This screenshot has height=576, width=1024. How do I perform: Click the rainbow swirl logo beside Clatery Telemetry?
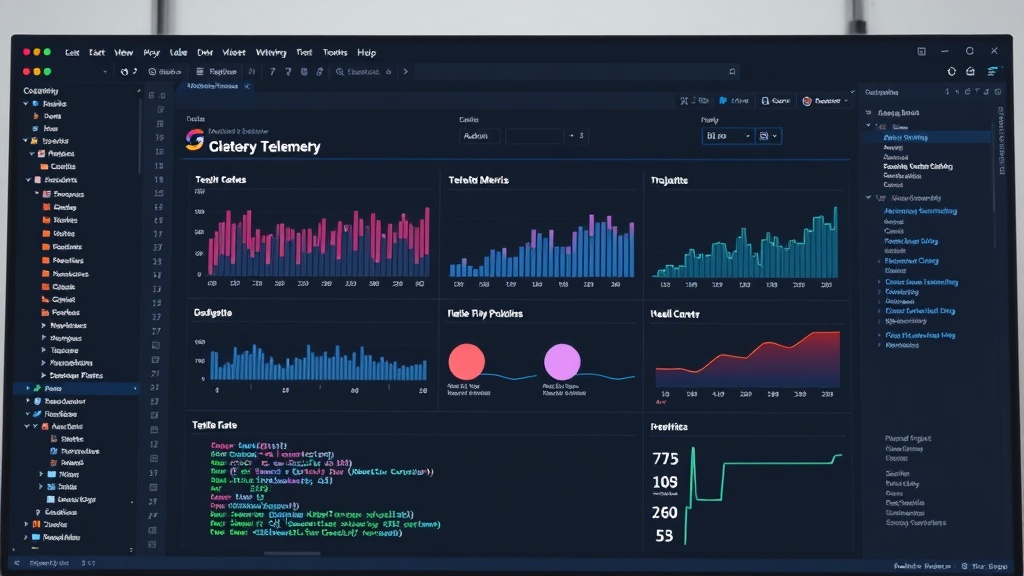(195, 139)
